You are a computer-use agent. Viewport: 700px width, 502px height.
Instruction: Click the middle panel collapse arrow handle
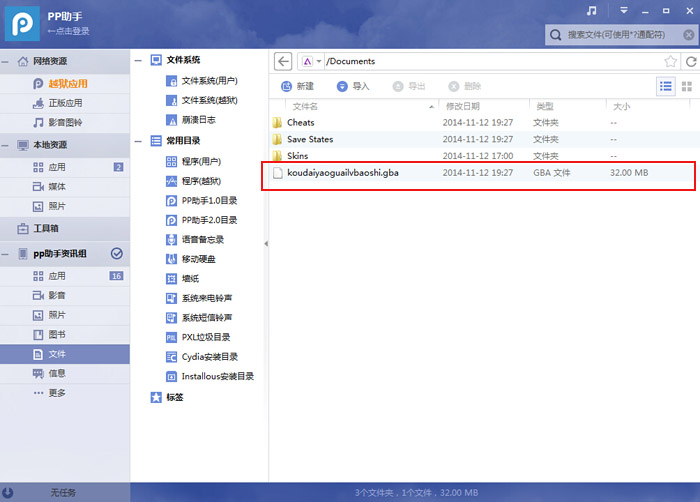tap(266, 244)
